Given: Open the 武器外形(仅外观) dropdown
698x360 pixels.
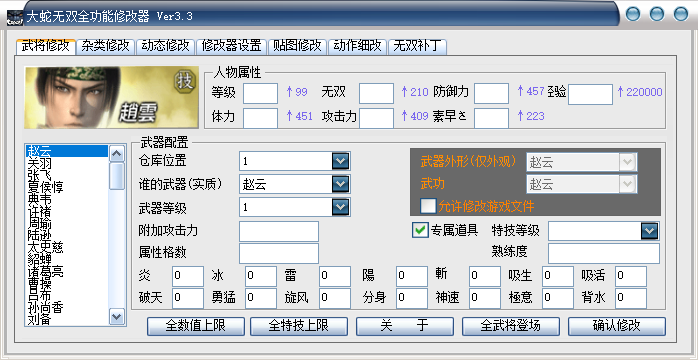Looking at the screenshot, I should coord(627,162).
